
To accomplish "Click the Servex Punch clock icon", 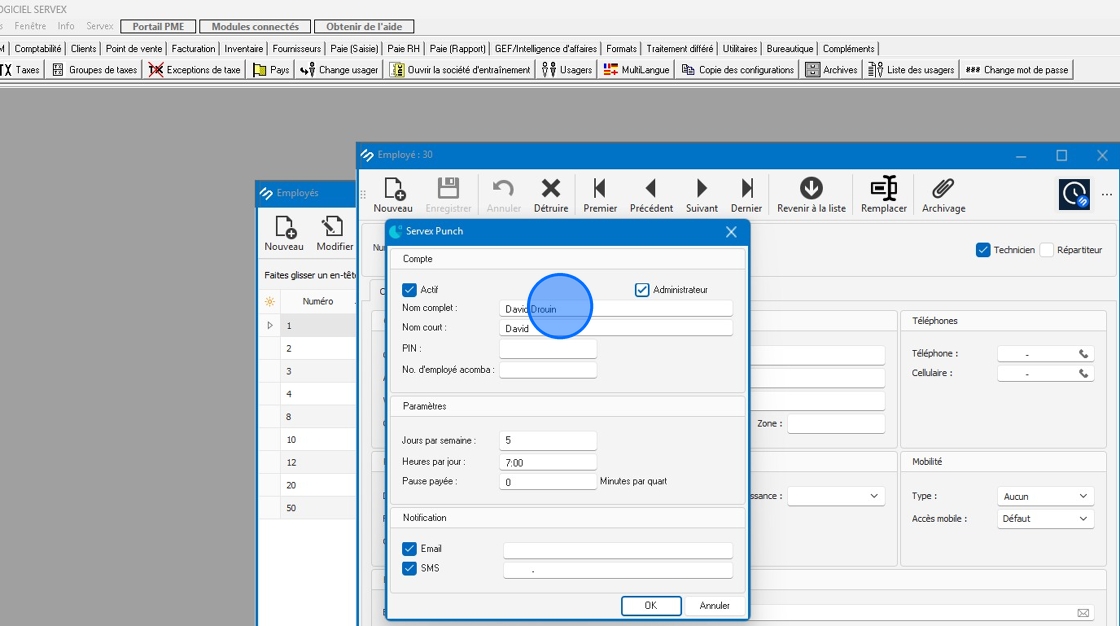I will 1074,194.
